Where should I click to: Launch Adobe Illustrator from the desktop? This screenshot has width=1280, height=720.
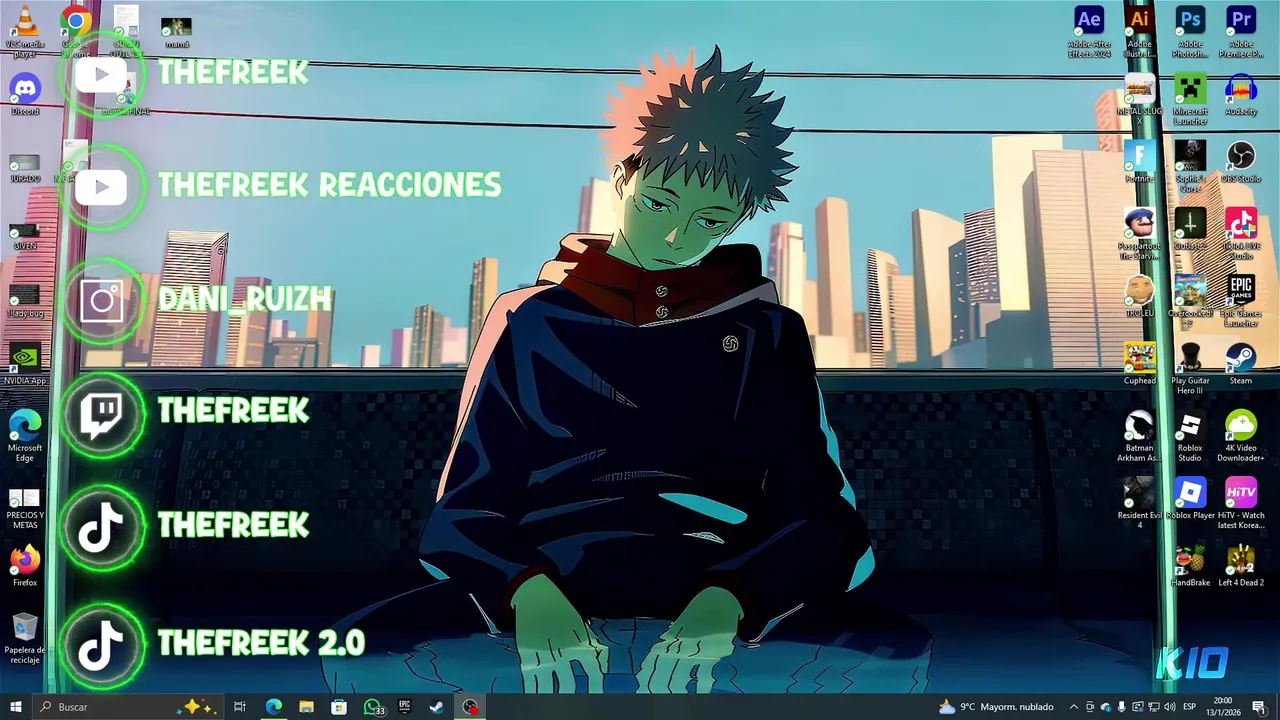[1139, 30]
